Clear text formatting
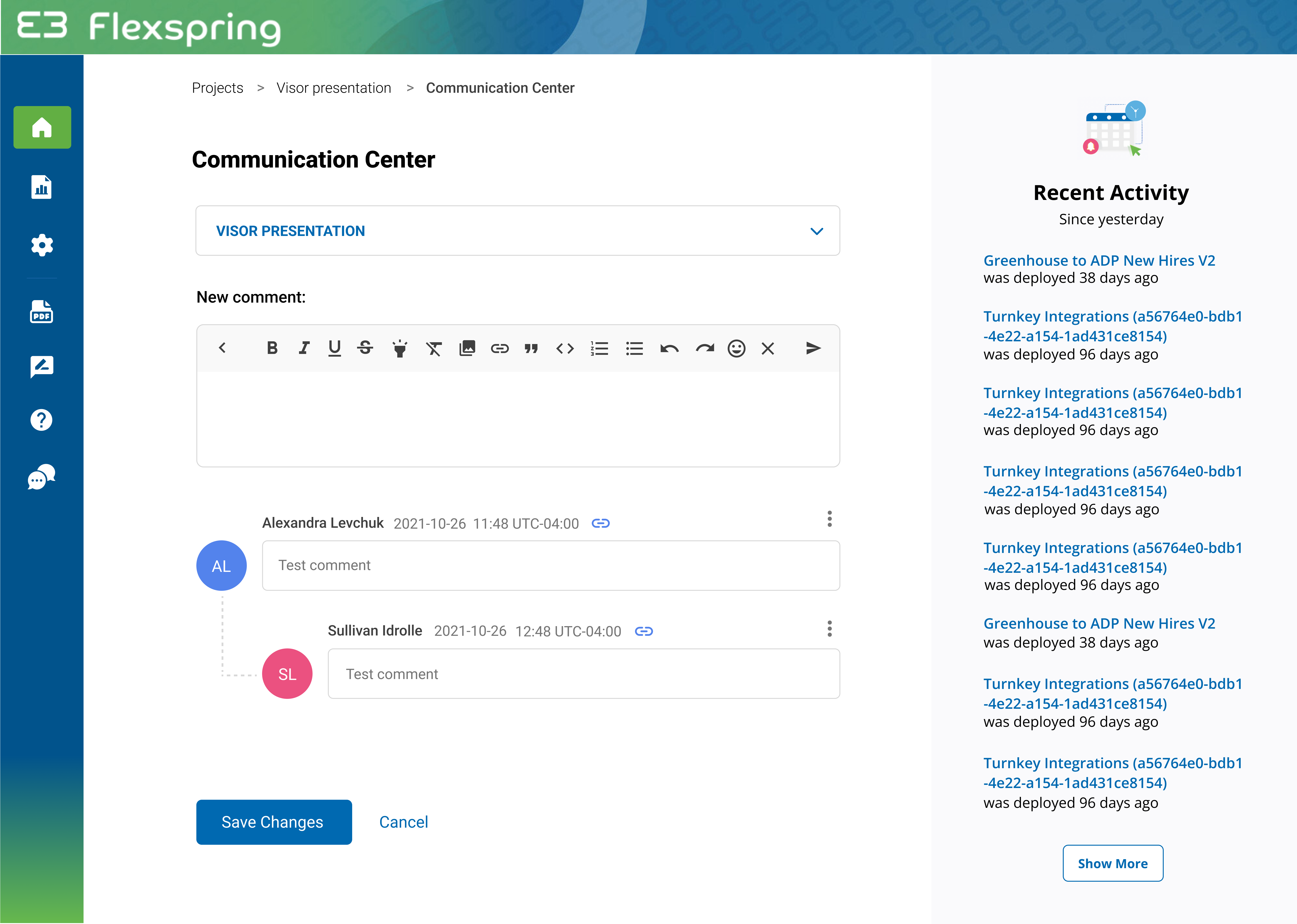The image size is (1297, 924). click(434, 348)
